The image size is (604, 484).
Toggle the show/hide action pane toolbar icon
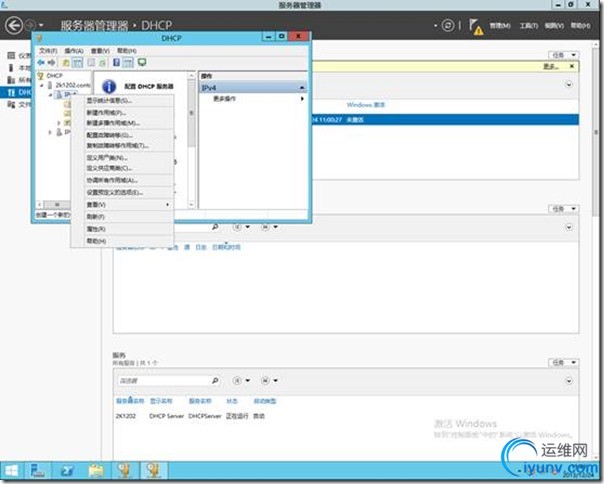pos(128,62)
